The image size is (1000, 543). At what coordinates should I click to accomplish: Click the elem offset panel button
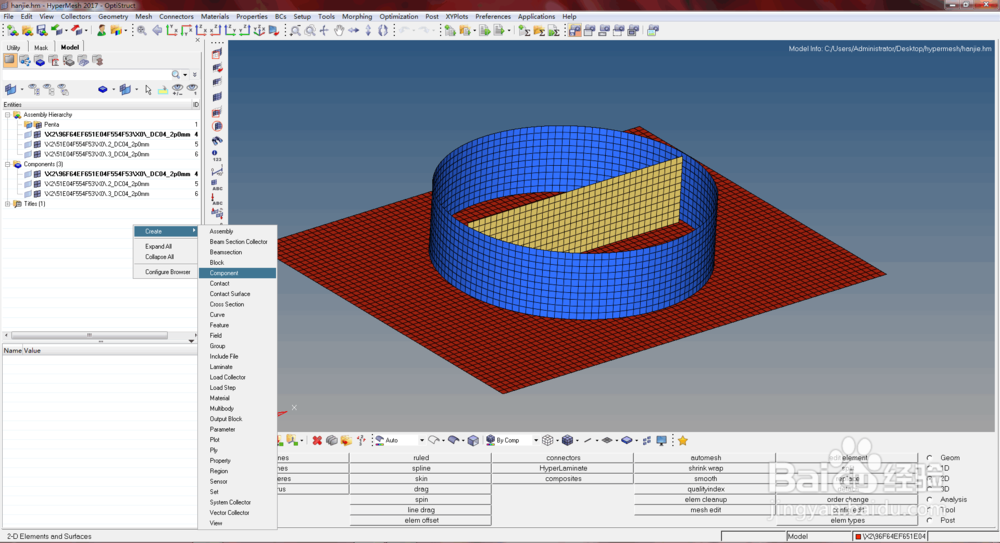tap(421, 520)
